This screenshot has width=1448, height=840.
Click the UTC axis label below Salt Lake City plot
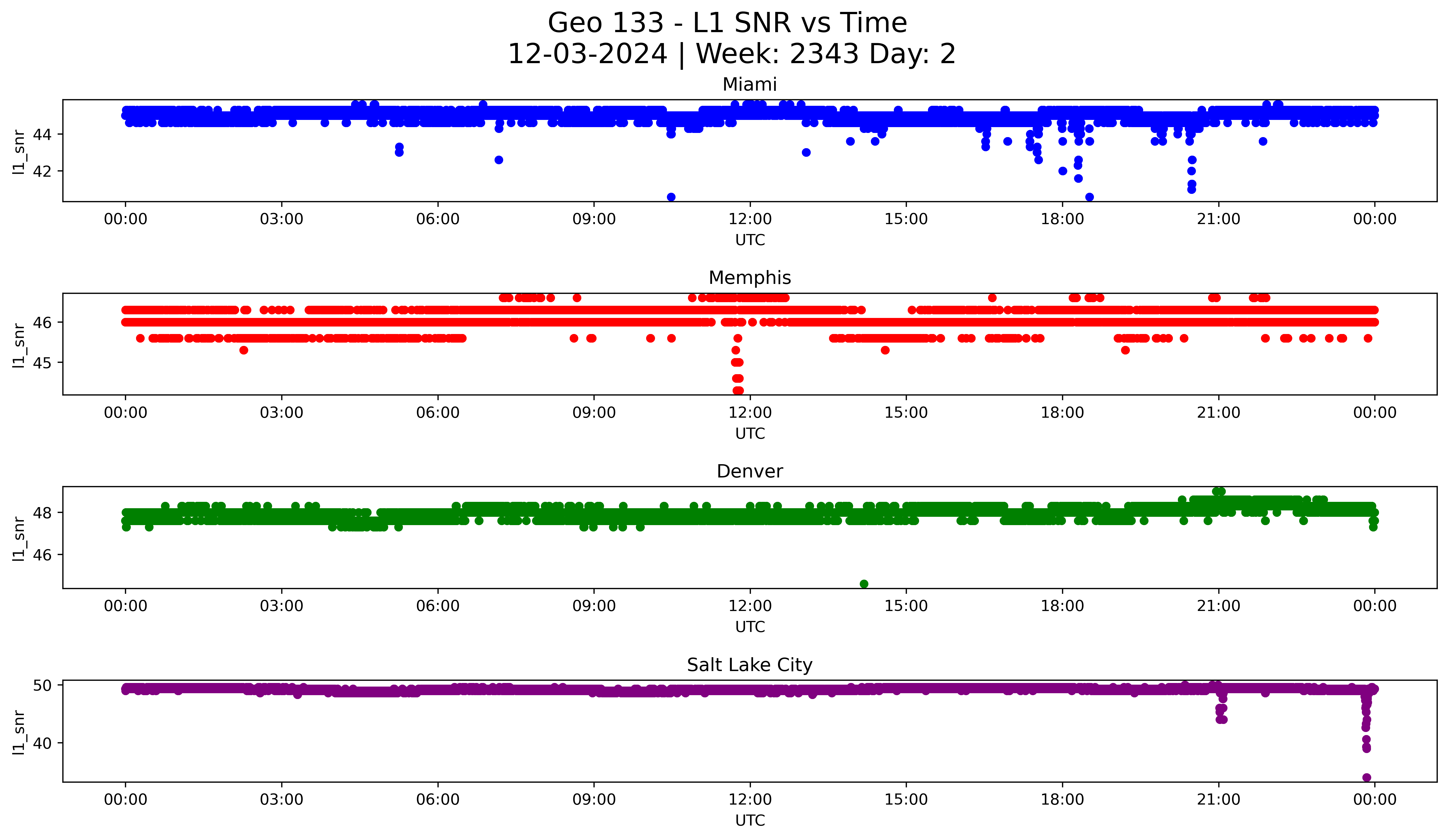750,821
